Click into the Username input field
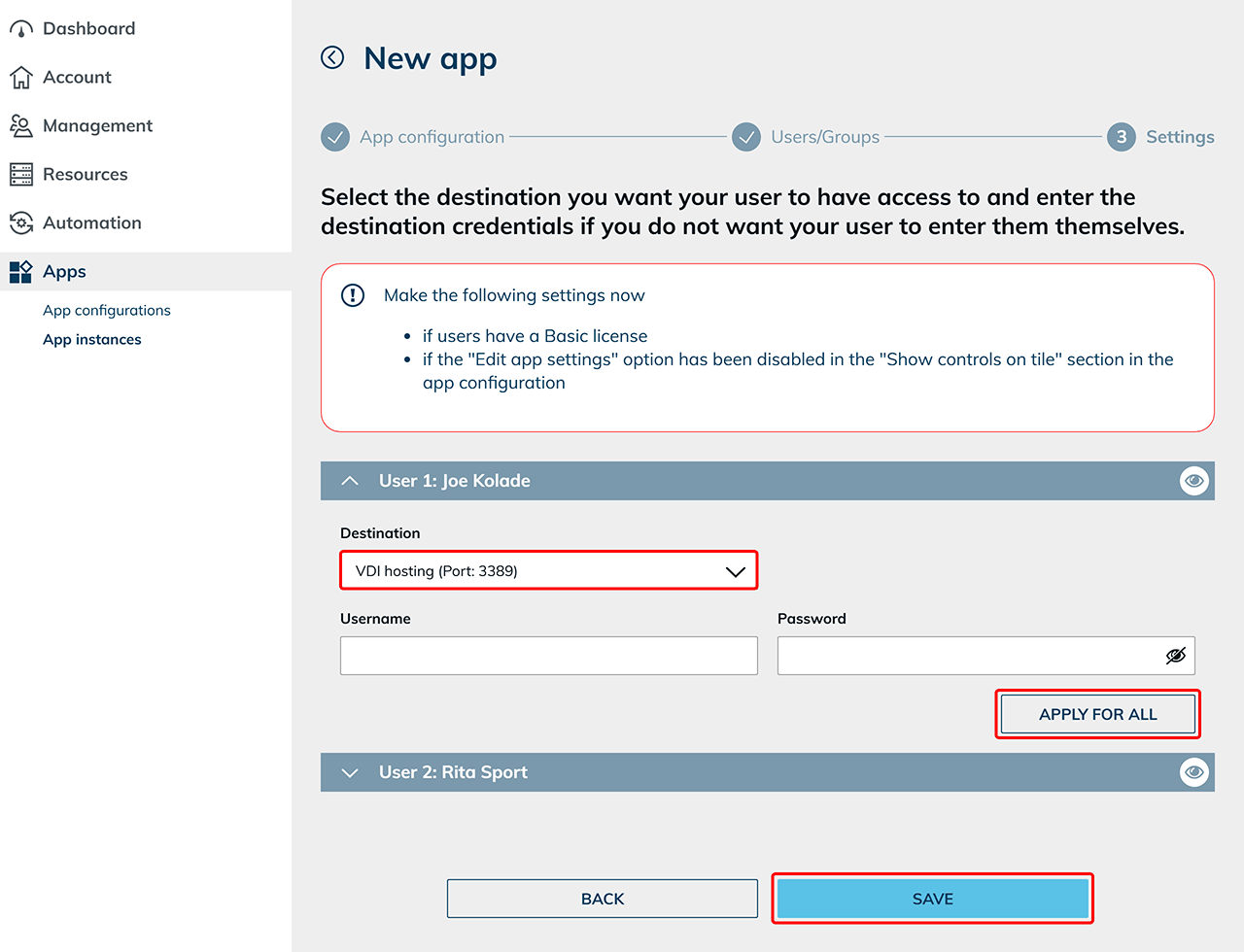This screenshot has width=1244, height=952. click(548, 656)
